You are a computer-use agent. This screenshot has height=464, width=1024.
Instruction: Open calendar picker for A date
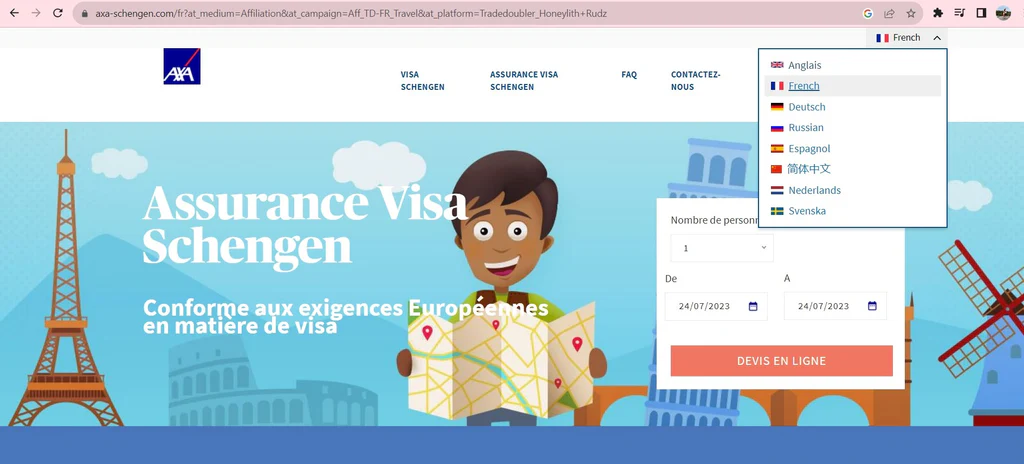point(872,306)
